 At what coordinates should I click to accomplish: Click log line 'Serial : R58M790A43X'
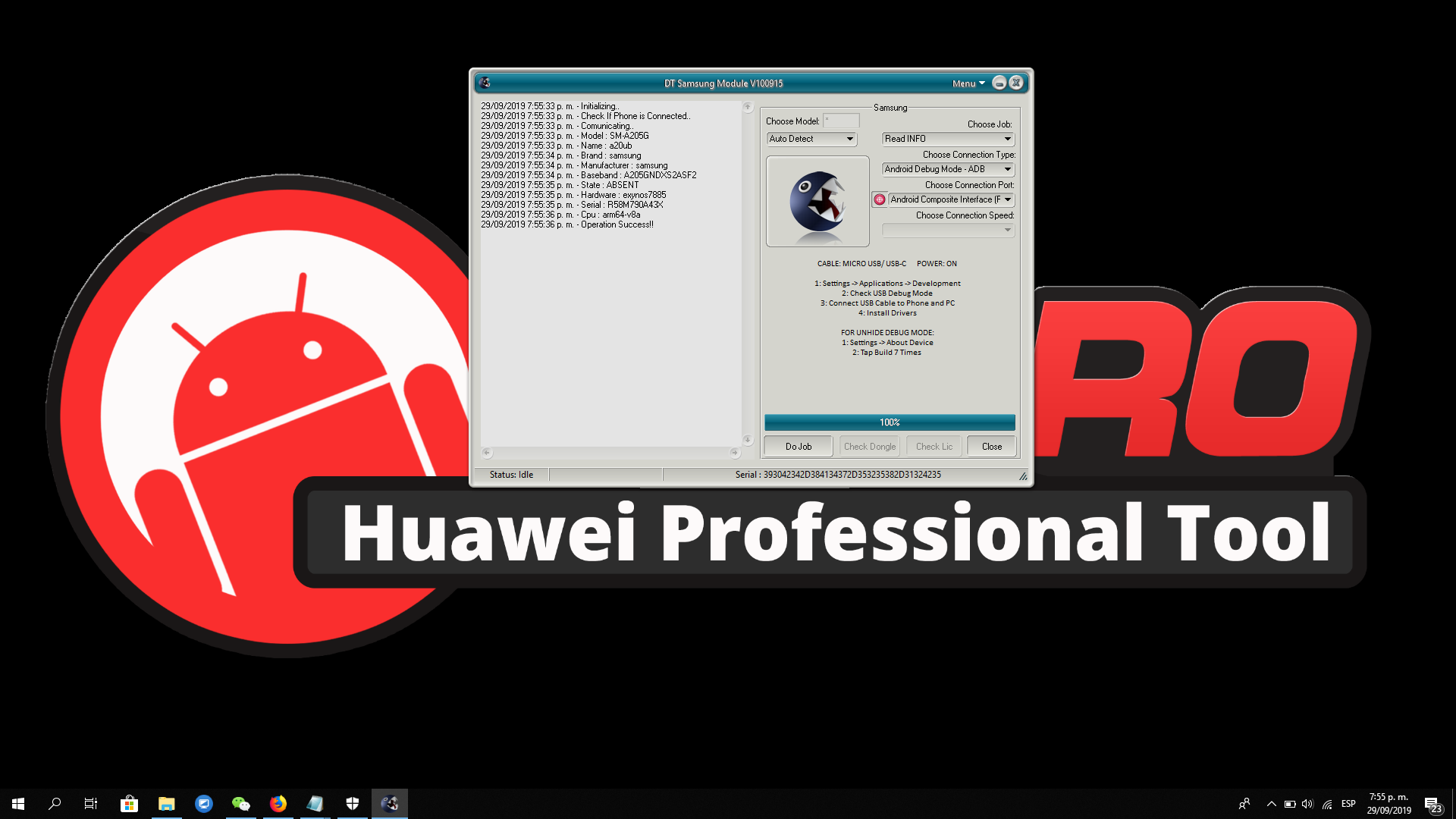[572, 205]
